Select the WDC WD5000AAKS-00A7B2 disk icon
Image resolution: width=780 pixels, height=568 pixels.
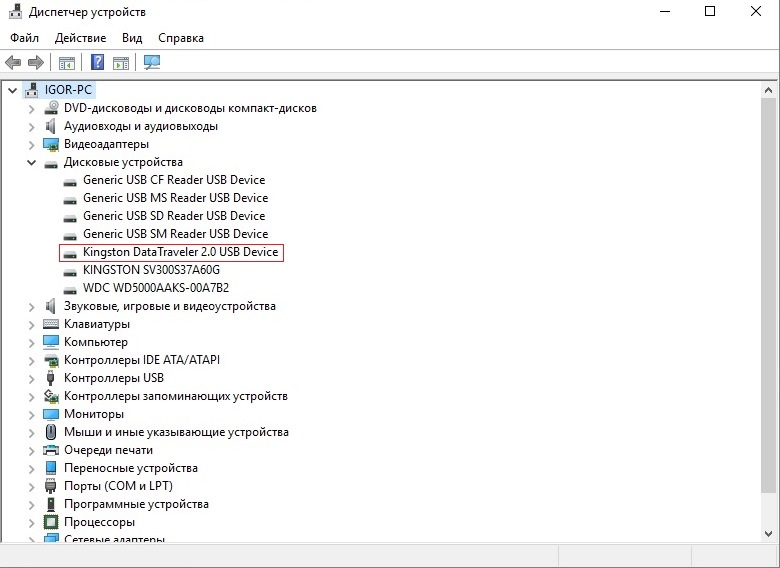point(70,288)
